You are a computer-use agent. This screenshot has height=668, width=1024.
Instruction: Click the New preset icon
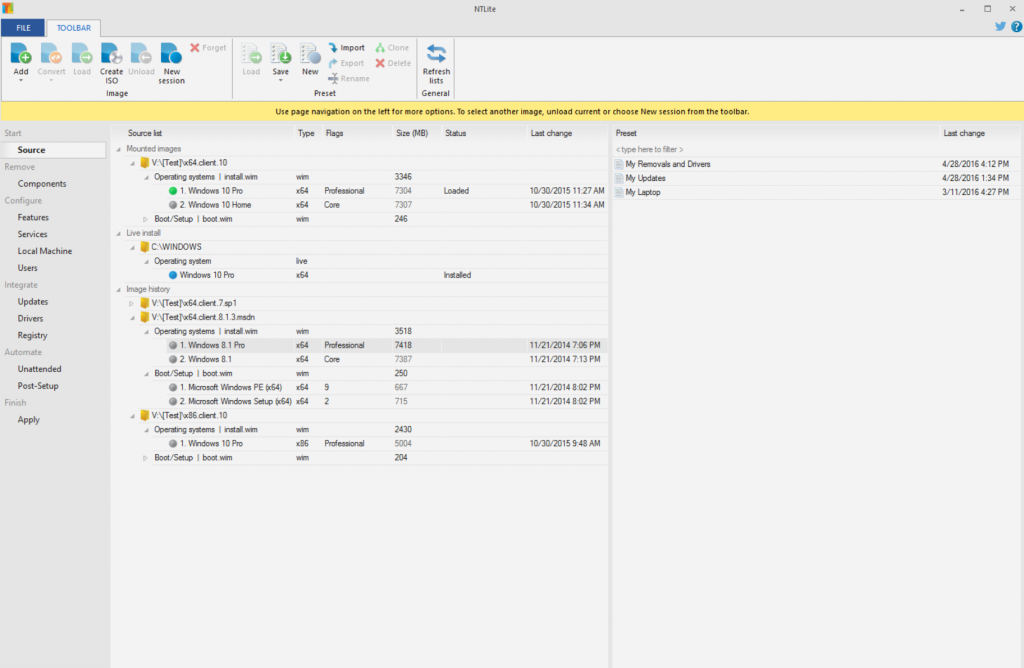pos(310,53)
